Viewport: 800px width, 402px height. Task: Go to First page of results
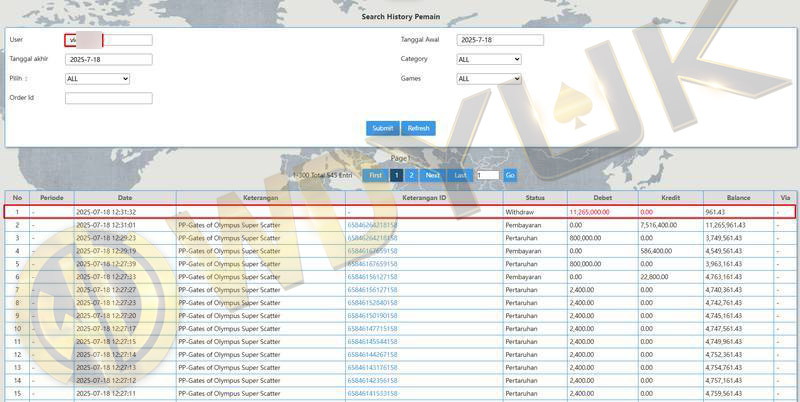(376, 175)
